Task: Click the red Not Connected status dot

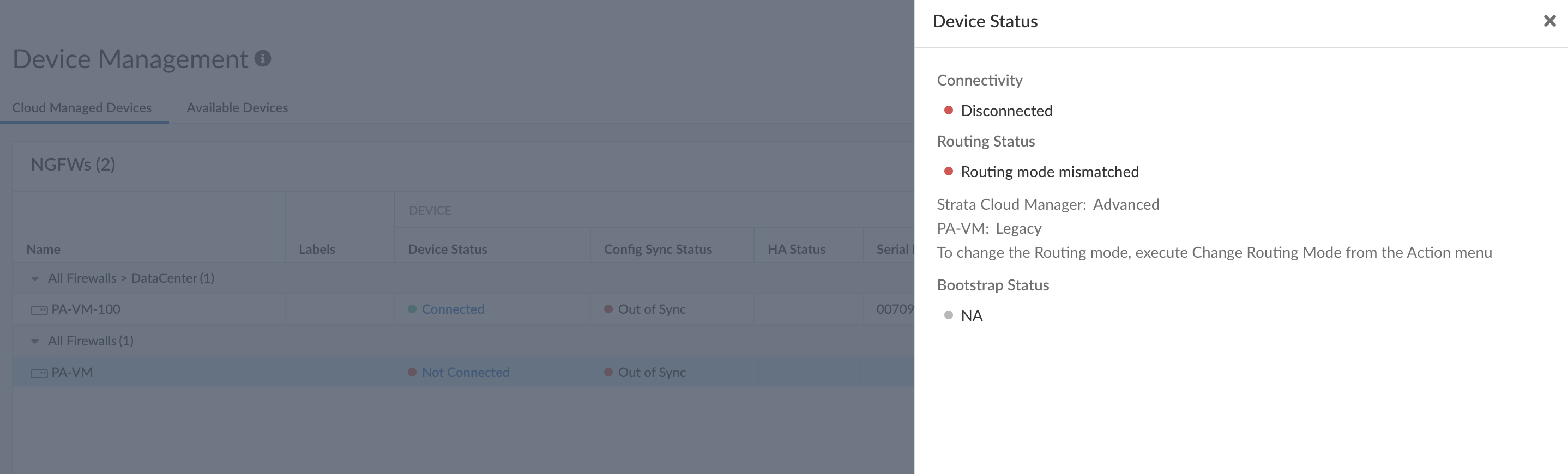Action: click(x=412, y=372)
